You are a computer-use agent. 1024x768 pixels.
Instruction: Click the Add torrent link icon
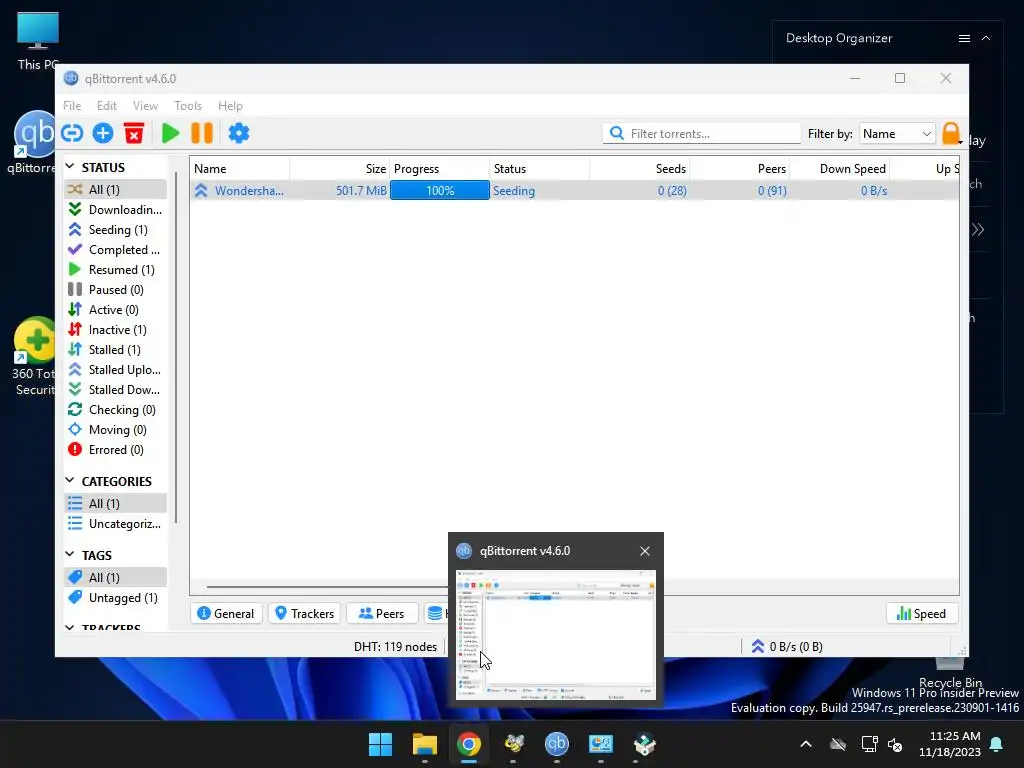72,133
